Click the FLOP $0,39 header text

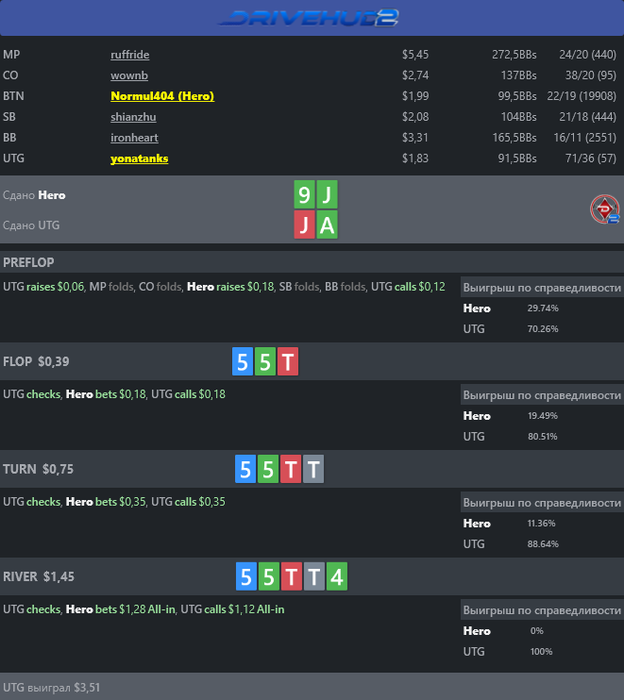click(36, 361)
